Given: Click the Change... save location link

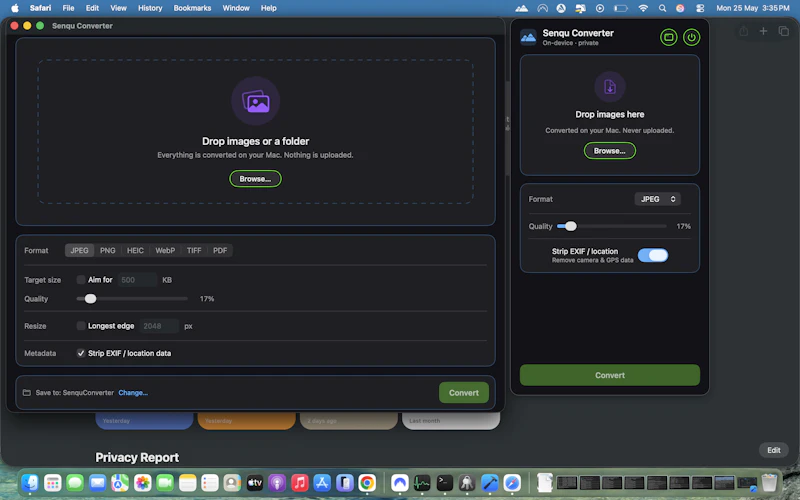Looking at the screenshot, I should click(133, 392).
